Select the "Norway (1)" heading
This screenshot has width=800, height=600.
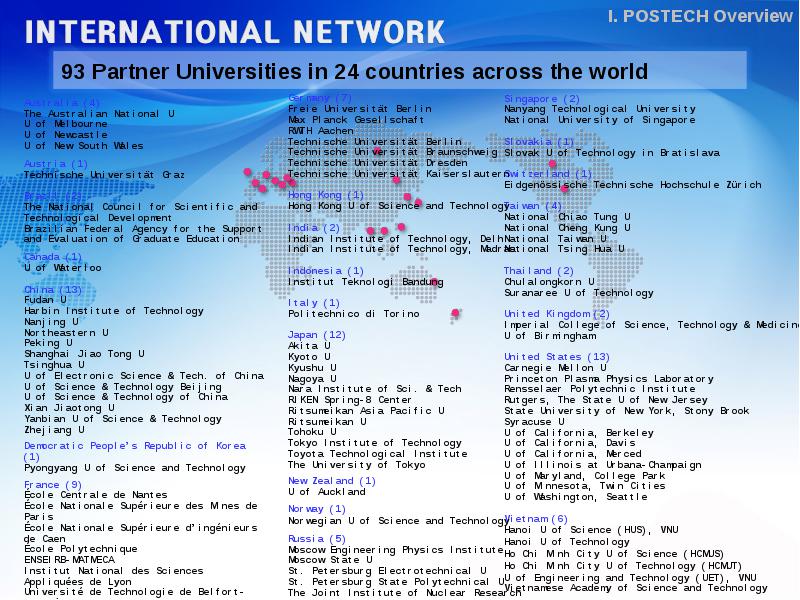317,509
